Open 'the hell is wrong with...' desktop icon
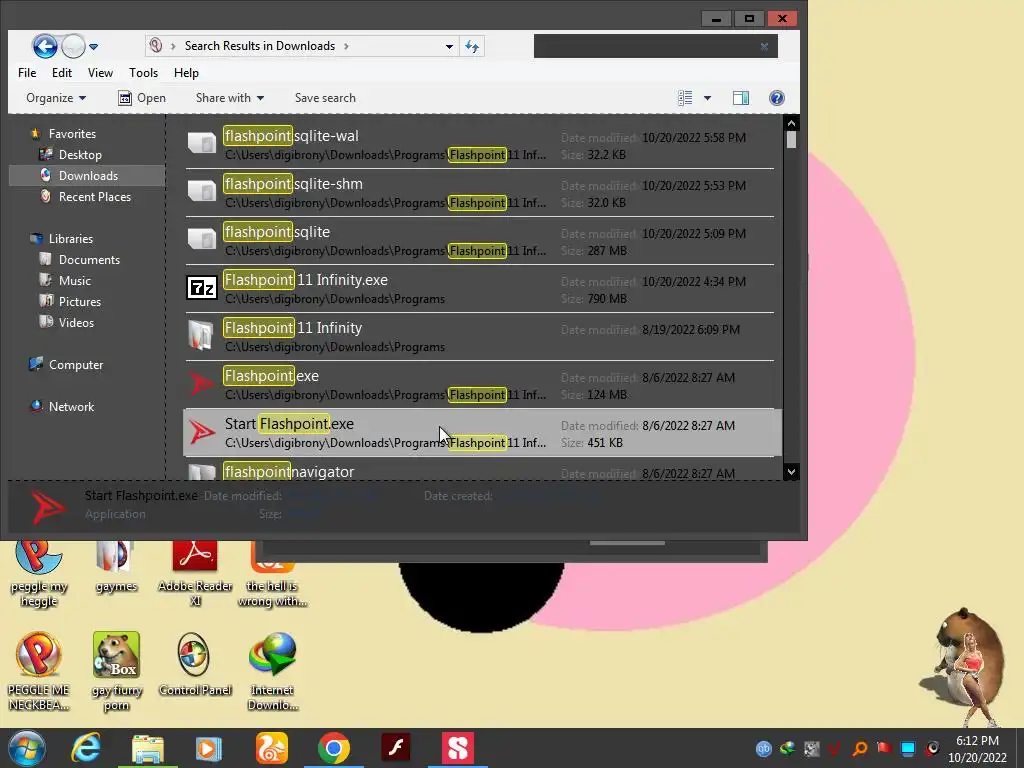Image resolution: width=1024 pixels, height=768 pixels. click(272, 574)
